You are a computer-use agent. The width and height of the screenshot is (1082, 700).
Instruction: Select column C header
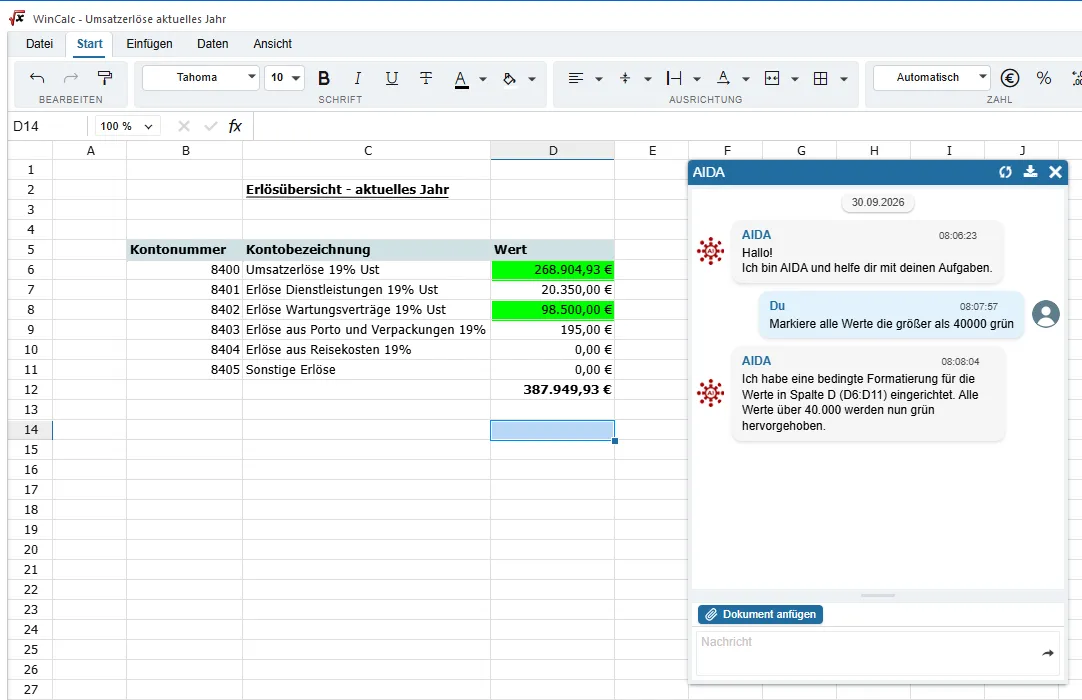tap(367, 150)
